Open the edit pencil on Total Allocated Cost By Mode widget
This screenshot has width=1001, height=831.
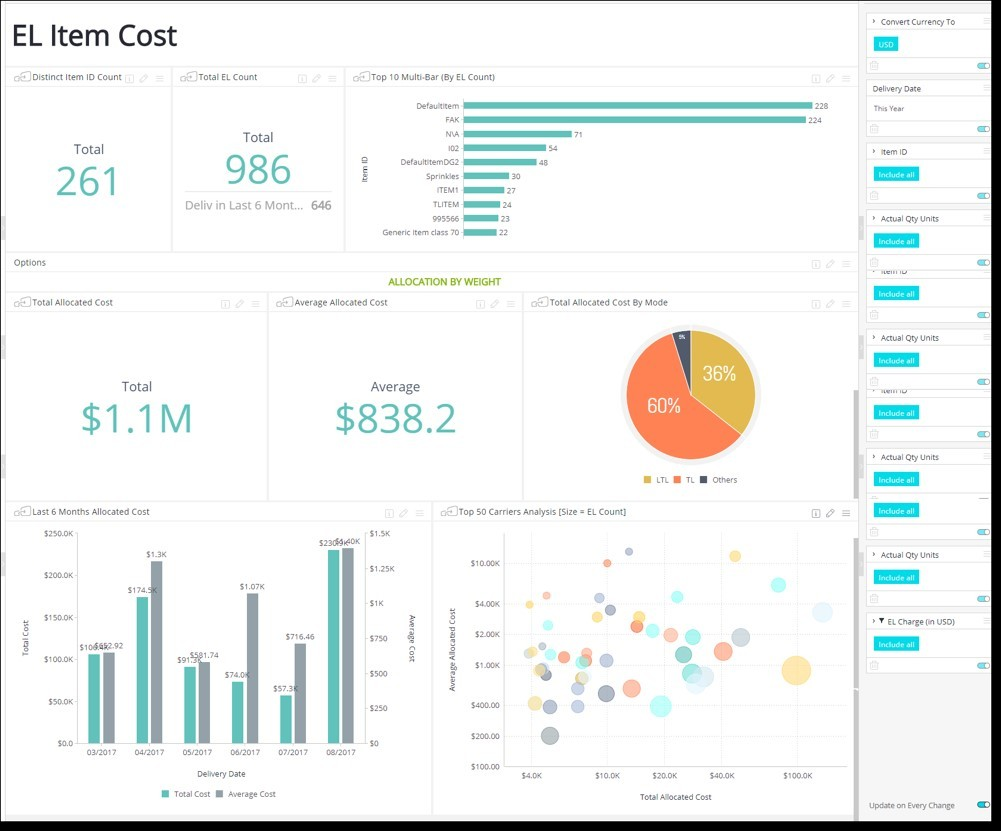[829, 302]
